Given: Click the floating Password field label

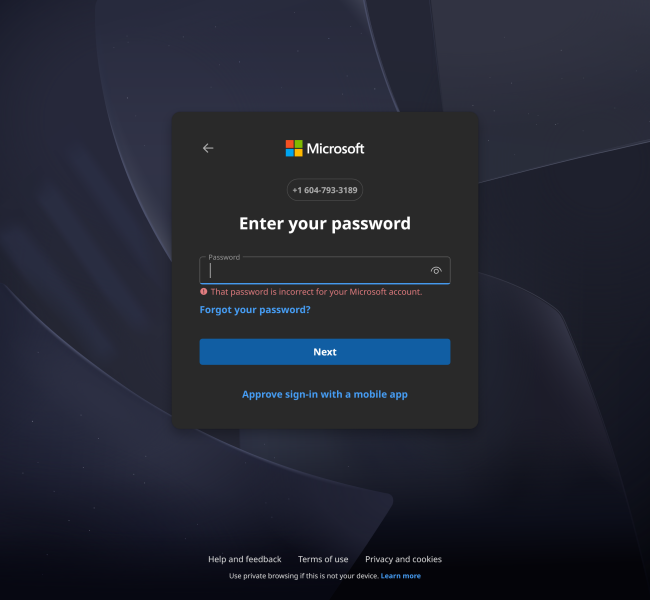Looking at the screenshot, I should tap(224, 257).
